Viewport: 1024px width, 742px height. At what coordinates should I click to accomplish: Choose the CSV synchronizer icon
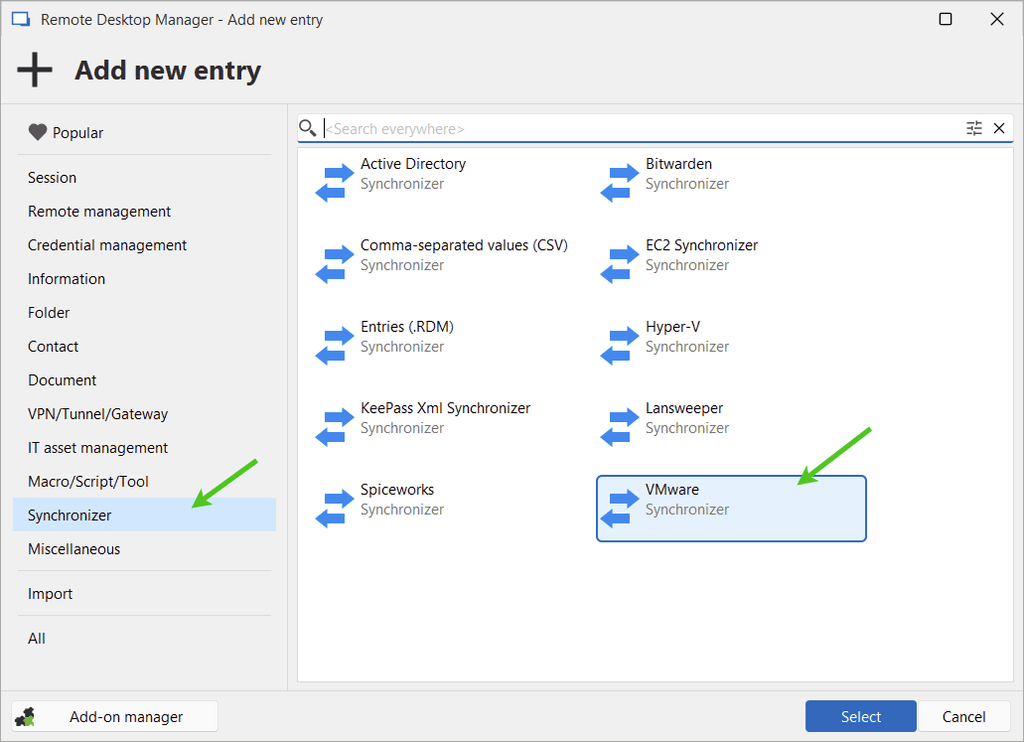pyautogui.click(x=335, y=263)
